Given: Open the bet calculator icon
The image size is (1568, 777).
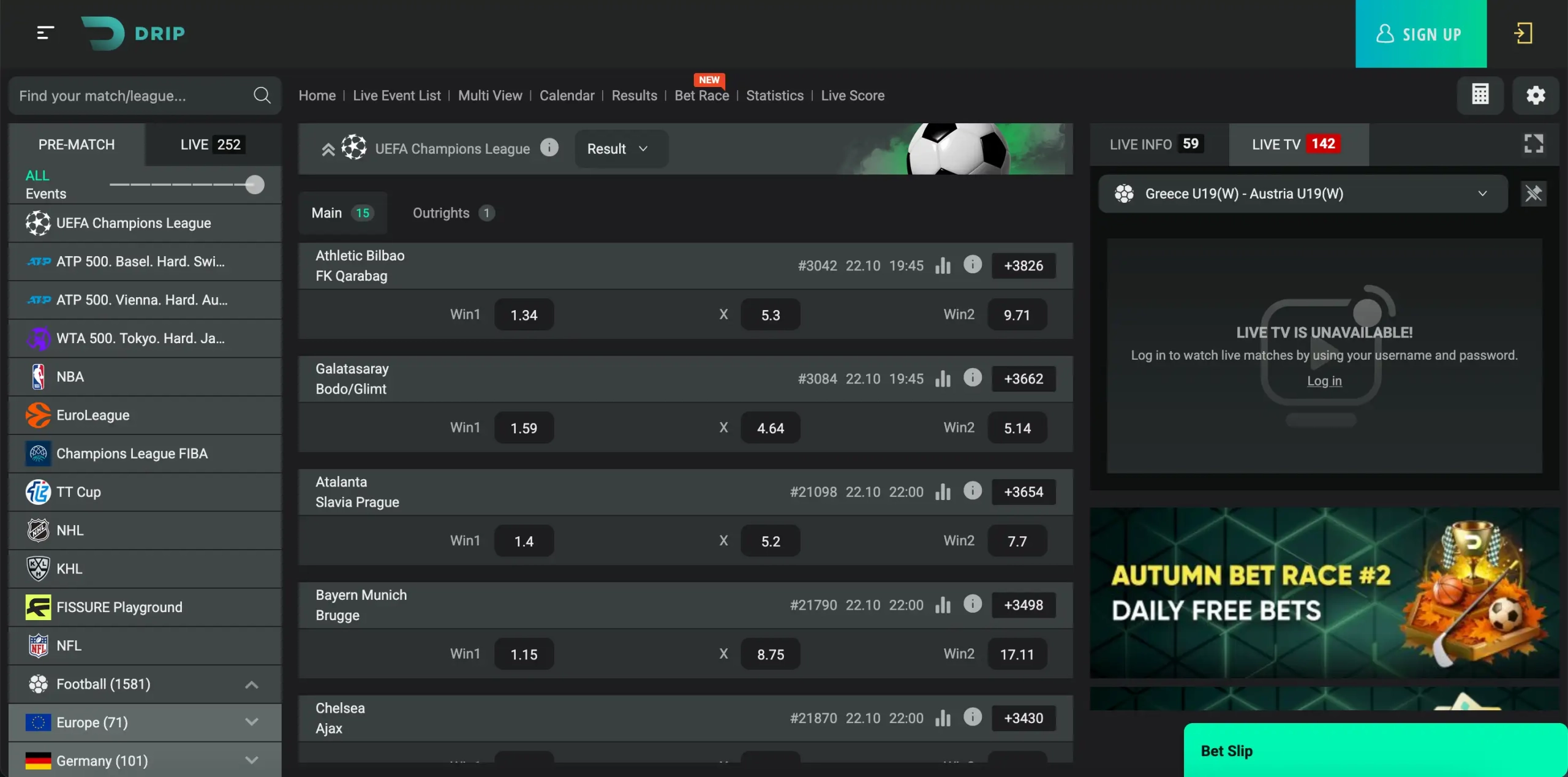Looking at the screenshot, I should [x=1480, y=95].
